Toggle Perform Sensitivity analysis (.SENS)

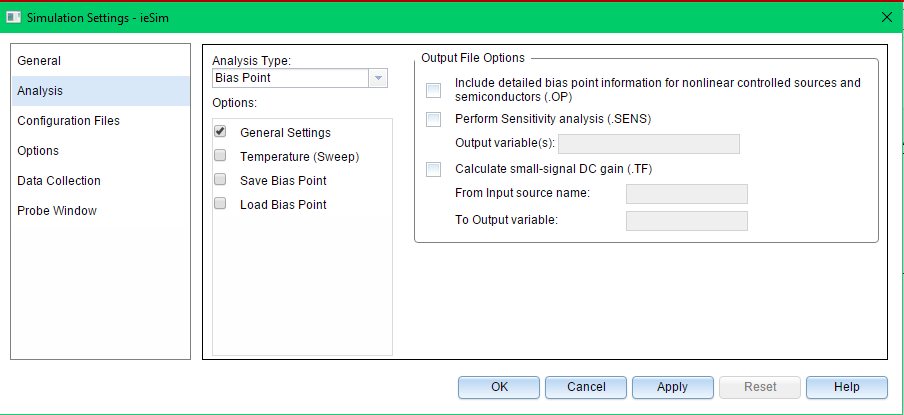pos(434,119)
